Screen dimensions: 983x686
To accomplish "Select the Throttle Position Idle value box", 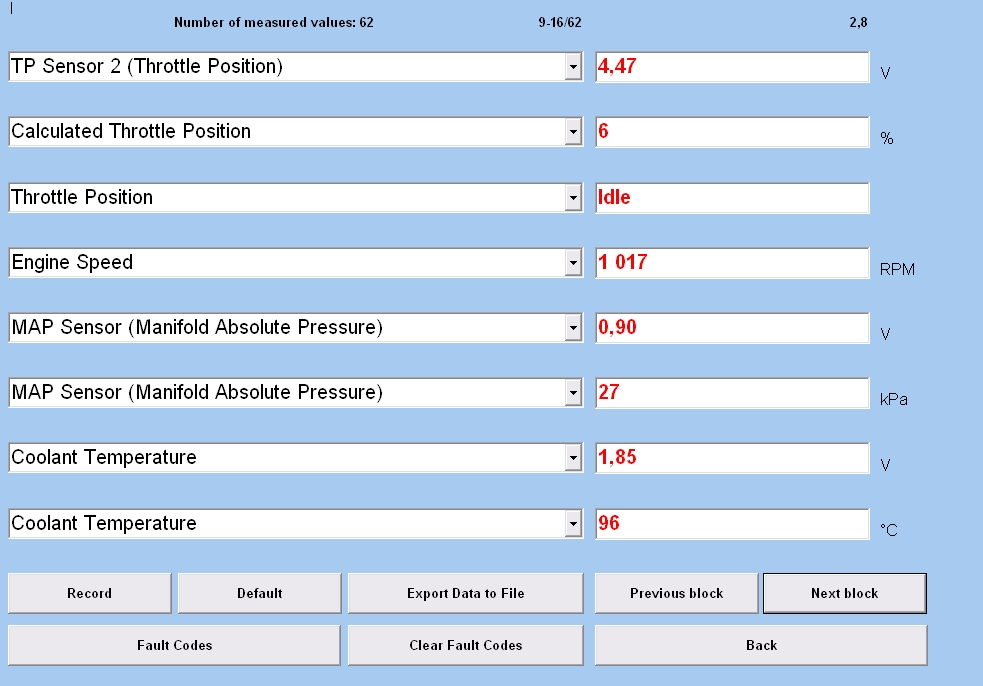I will click(x=732, y=198).
